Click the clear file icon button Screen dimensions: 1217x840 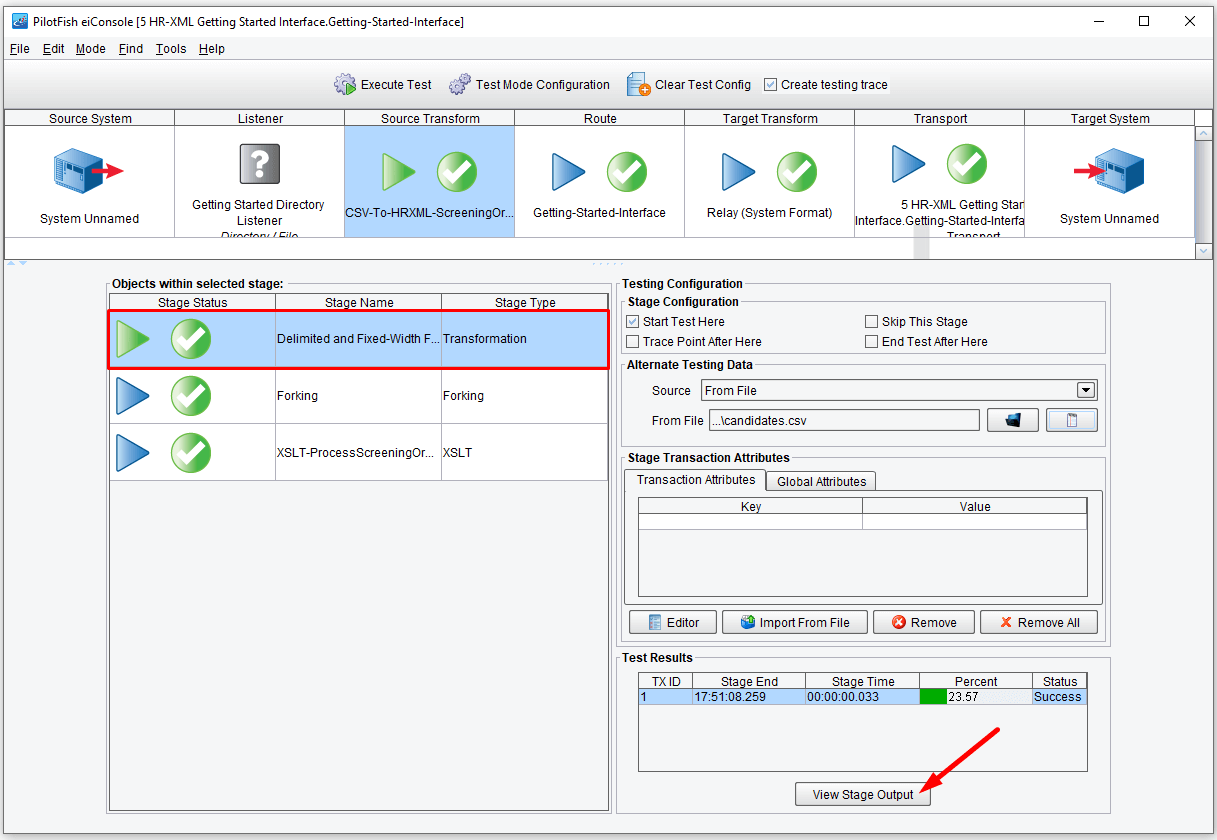[x=1072, y=420]
